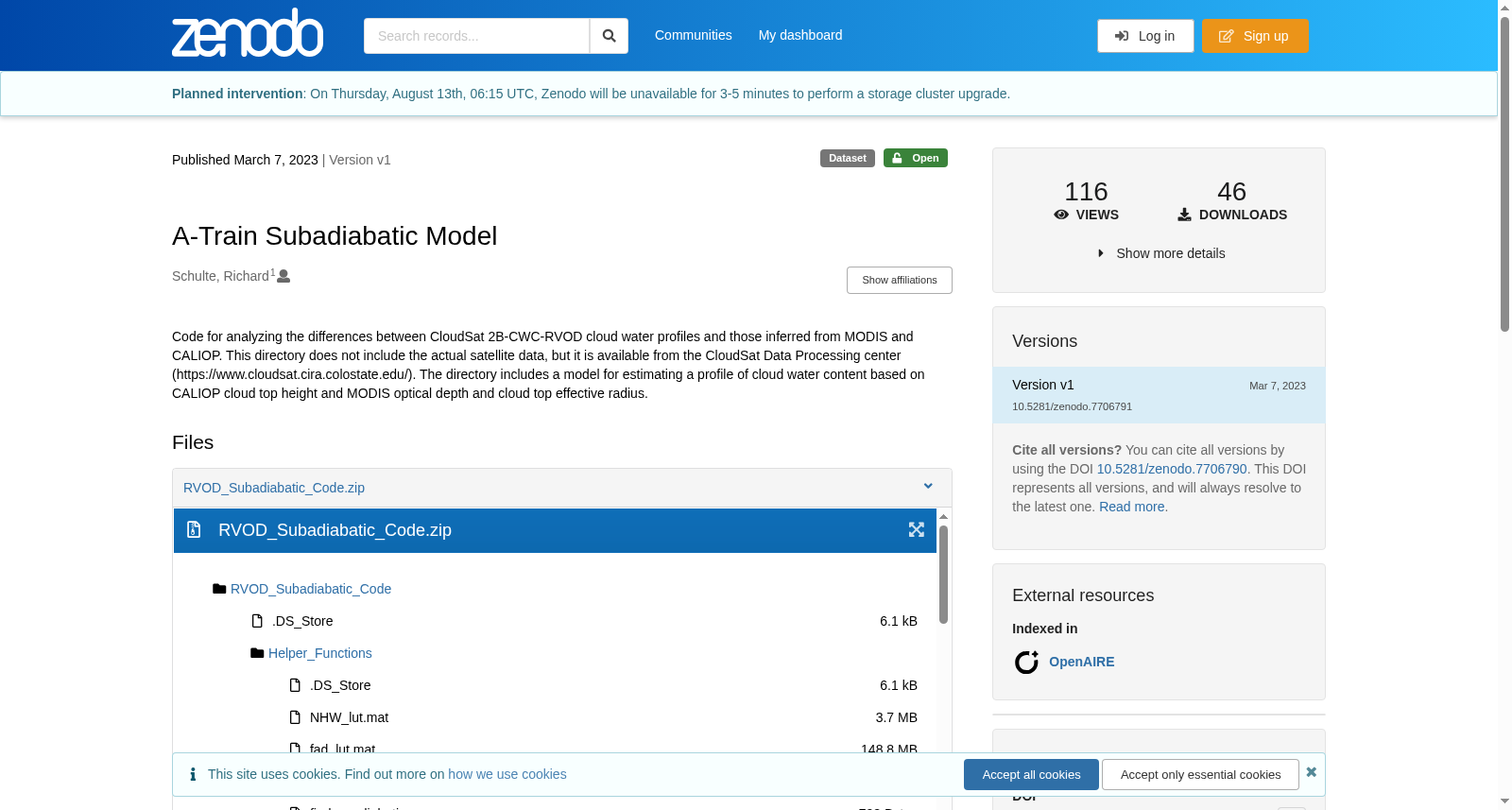Open the how we use cookies link

tap(507, 774)
